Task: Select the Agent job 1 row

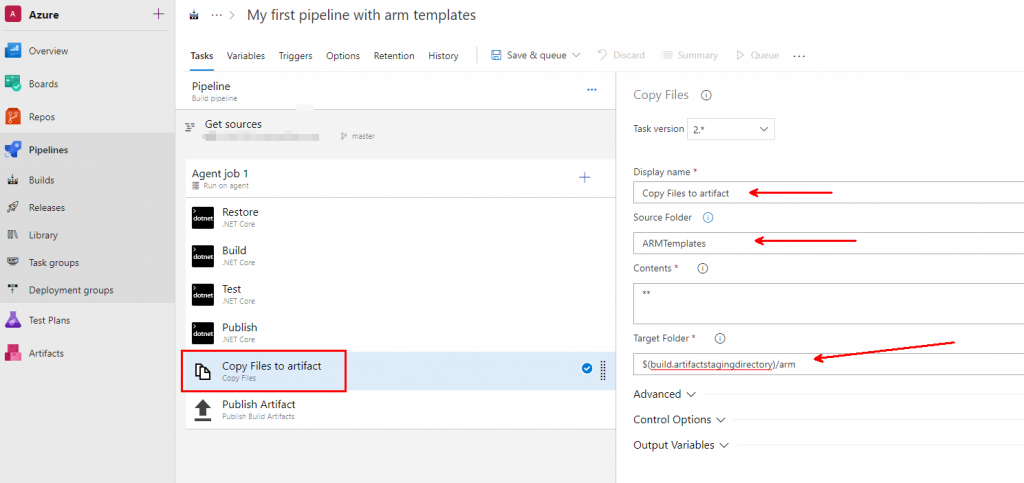Action: tap(399, 178)
